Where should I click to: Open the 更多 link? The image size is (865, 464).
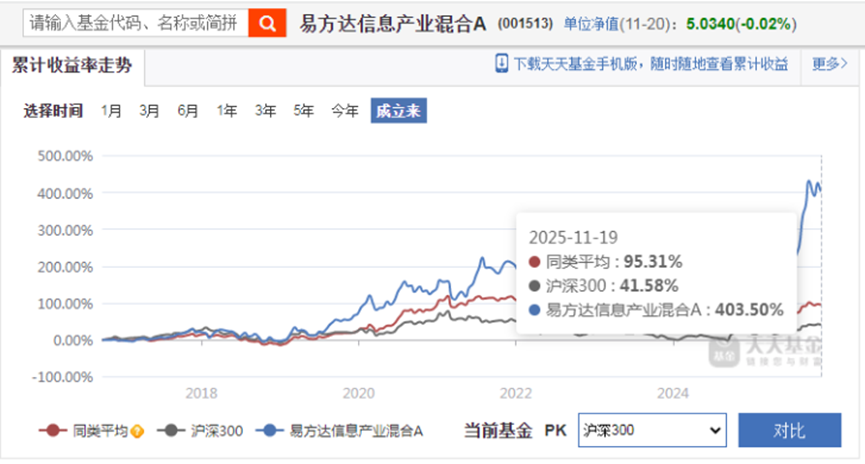(829, 64)
